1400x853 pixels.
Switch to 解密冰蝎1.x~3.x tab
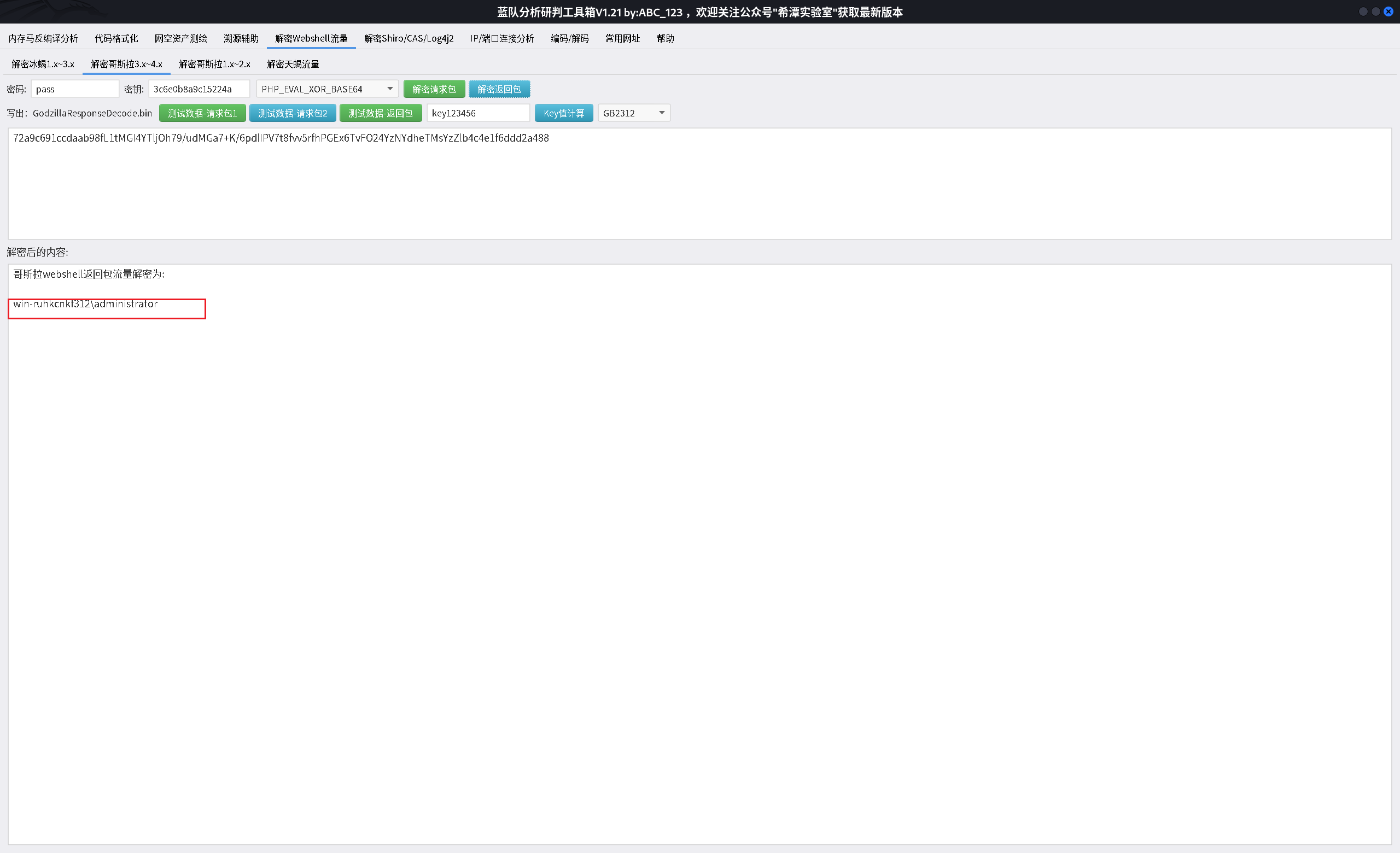point(43,64)
